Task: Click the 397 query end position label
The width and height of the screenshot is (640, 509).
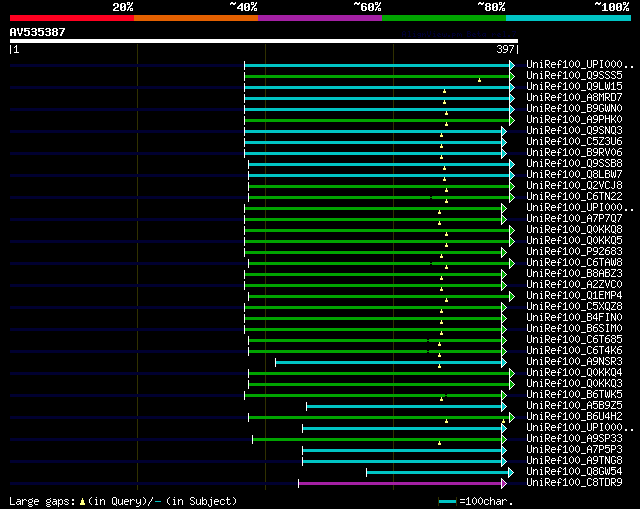Action: (x=505, y=49)
